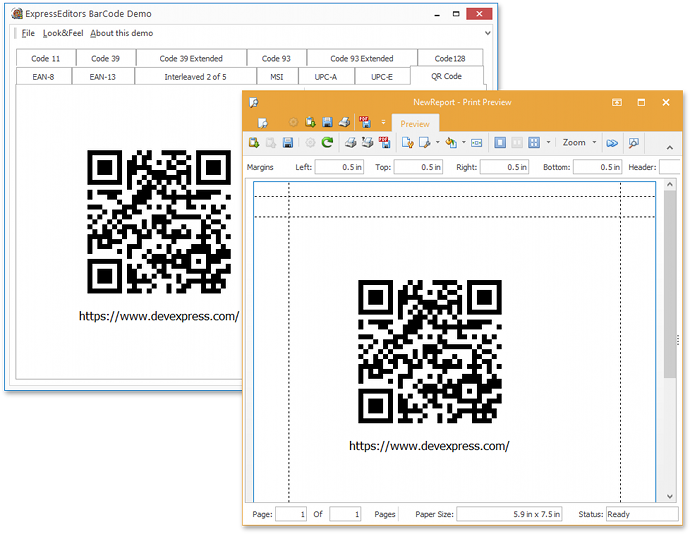The height and width of the screenshot is (534, 690).
Task: Click the green Refresh icon in preview toolbar
Action: coord(327,143)
